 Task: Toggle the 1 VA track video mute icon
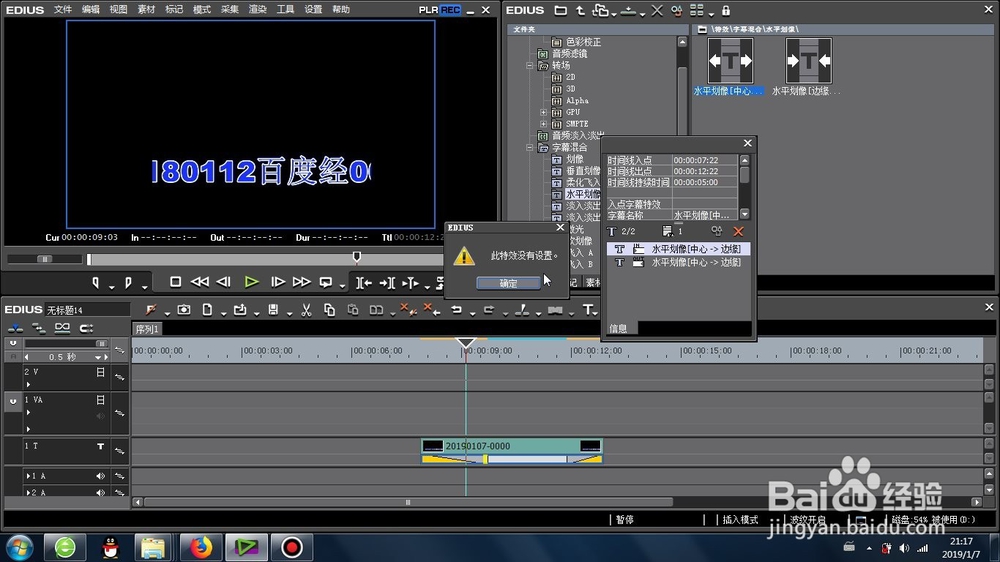point(100,400)
